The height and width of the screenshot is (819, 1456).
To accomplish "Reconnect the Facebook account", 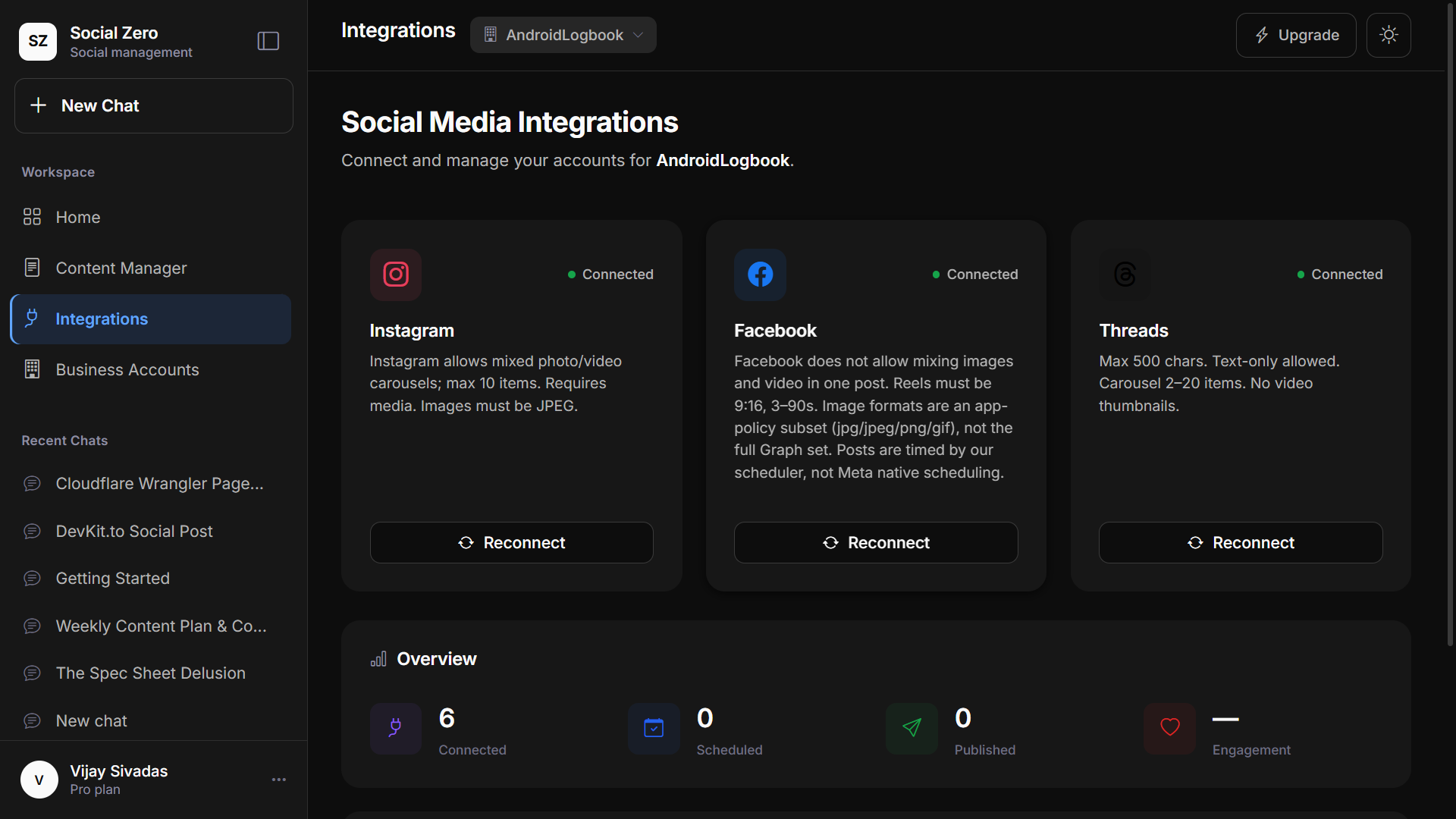I will [x=876, y=542].
